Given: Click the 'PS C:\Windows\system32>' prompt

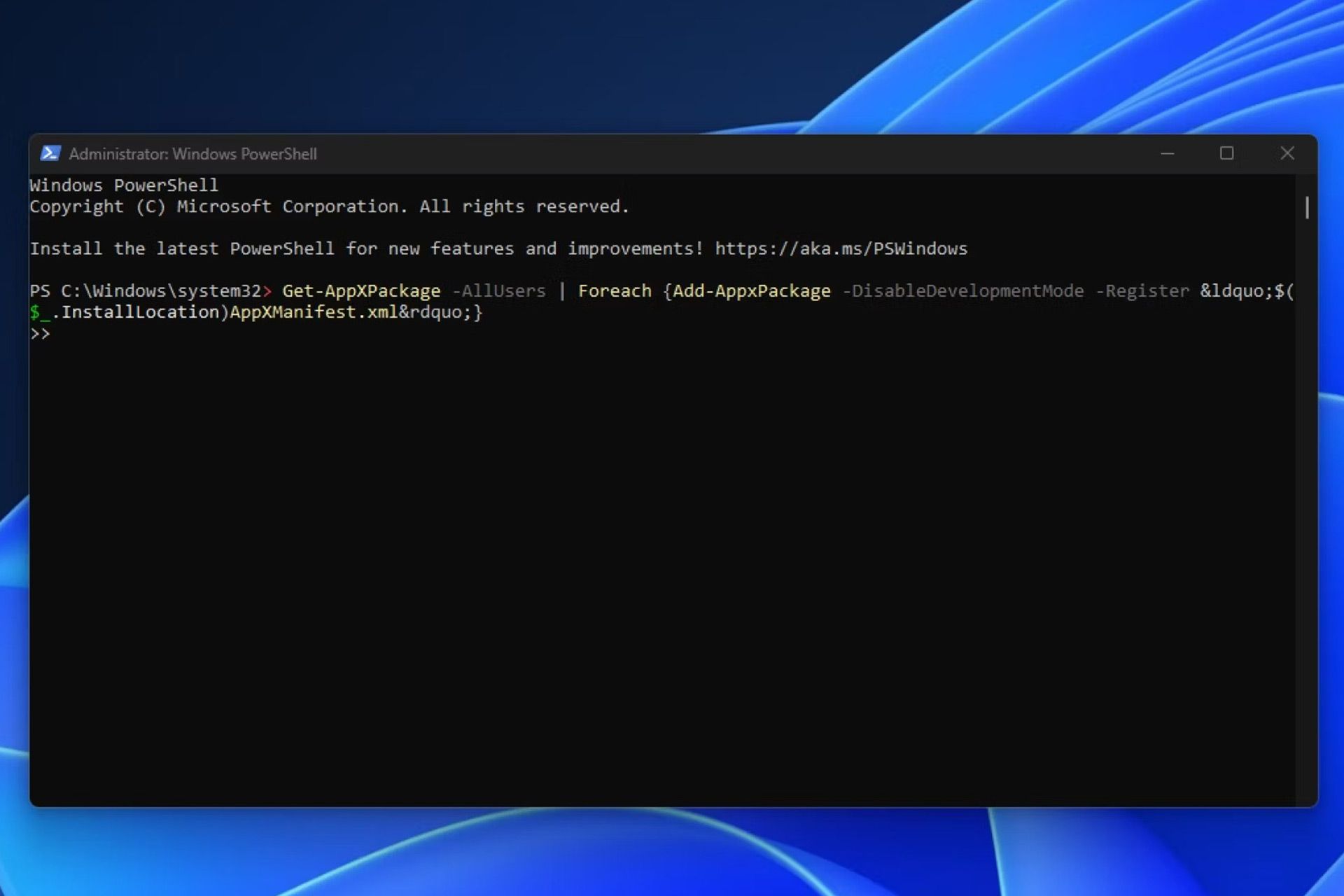Looking at the screenshot, I should (x=150, y=291).
